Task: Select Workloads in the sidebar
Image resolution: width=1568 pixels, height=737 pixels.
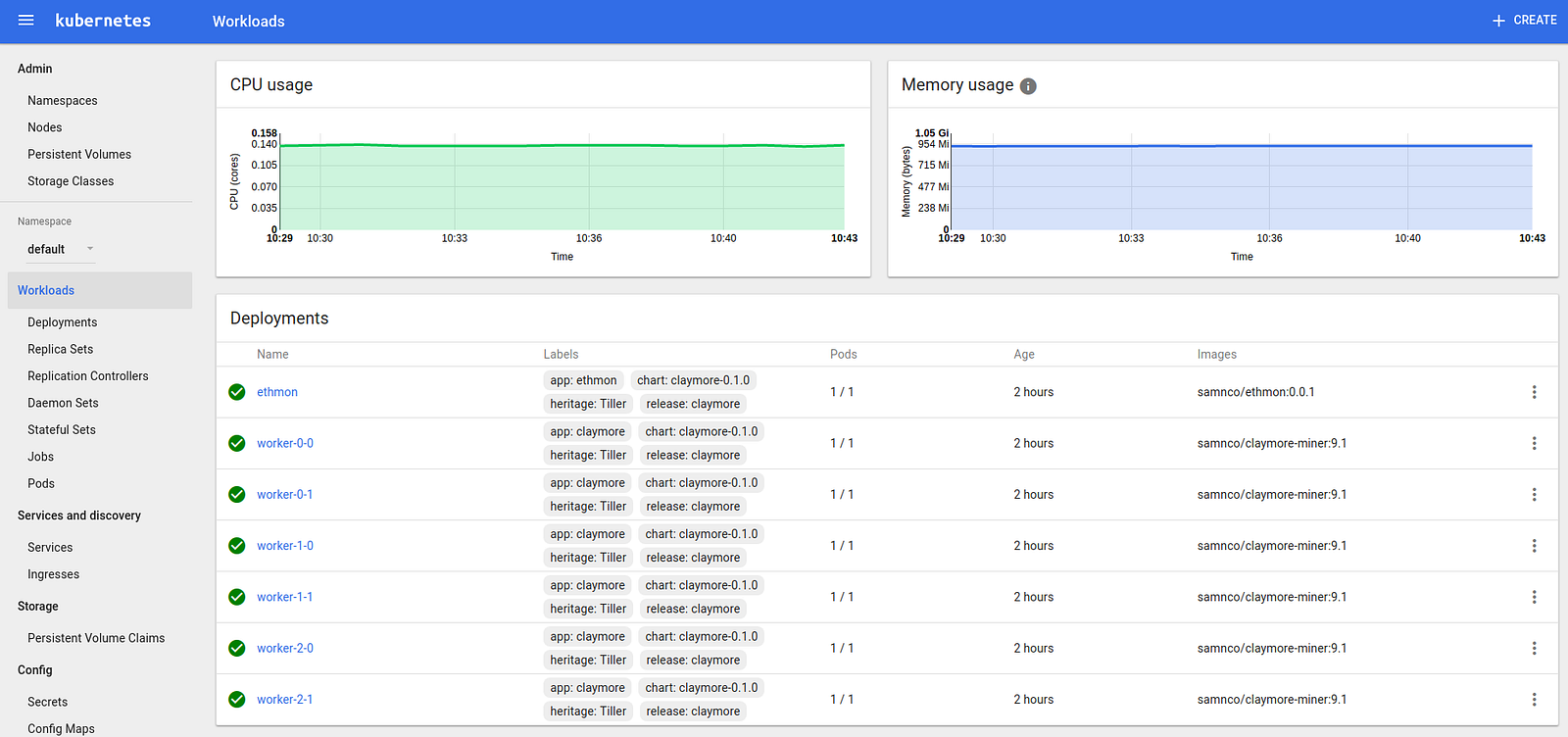Action: click(100, 290)
